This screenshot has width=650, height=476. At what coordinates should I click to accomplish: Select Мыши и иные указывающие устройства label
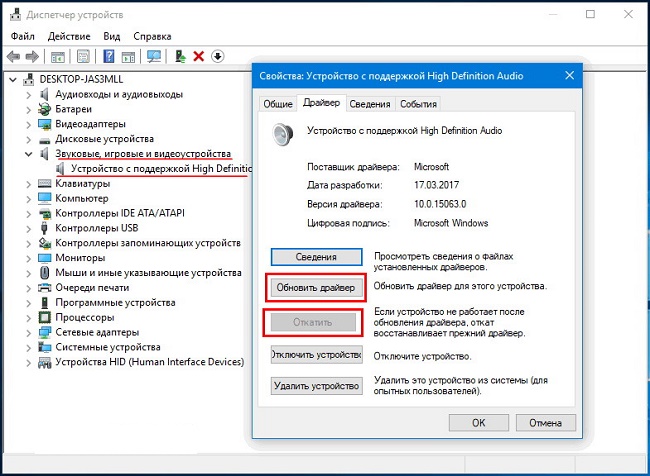click(x=148, y=273)
